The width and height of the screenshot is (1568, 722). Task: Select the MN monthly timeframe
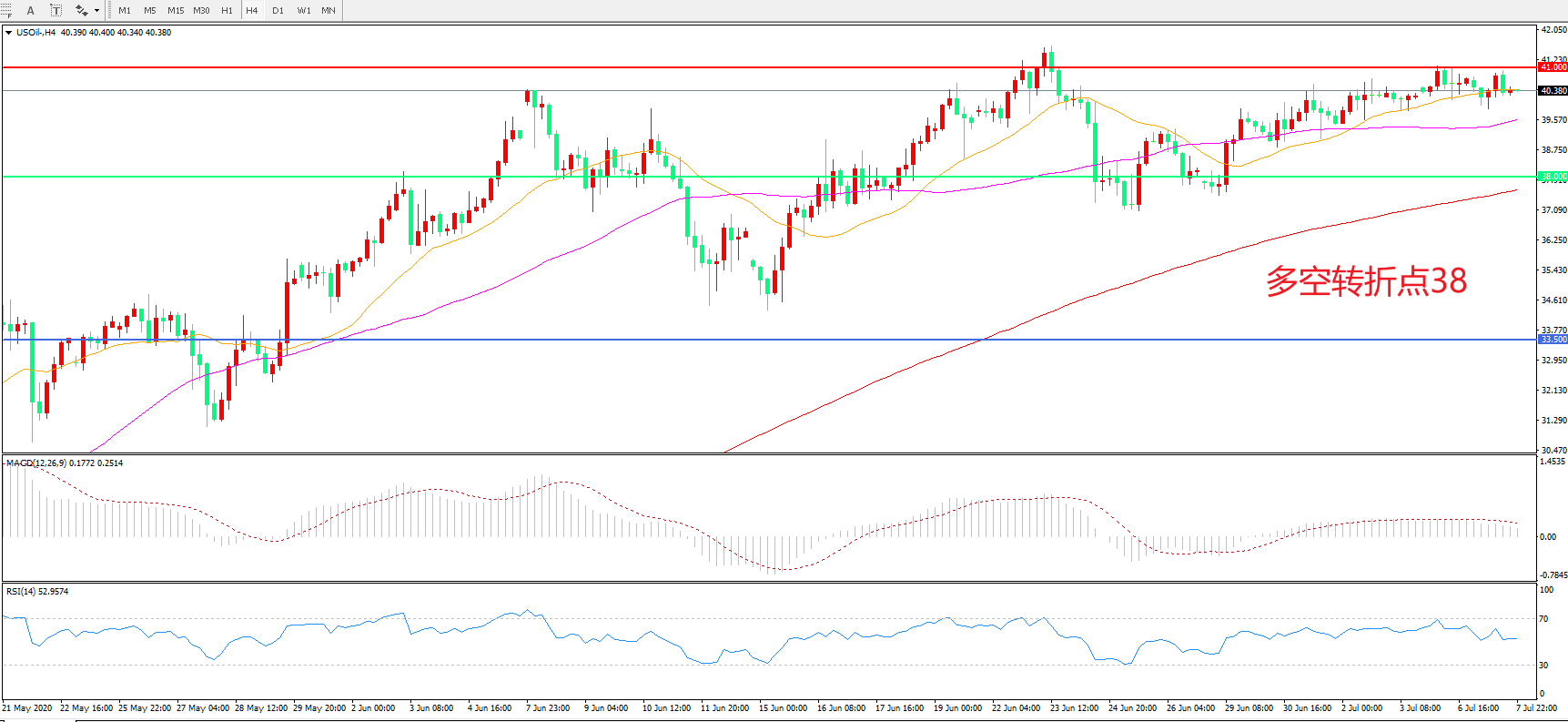(329, 11)
